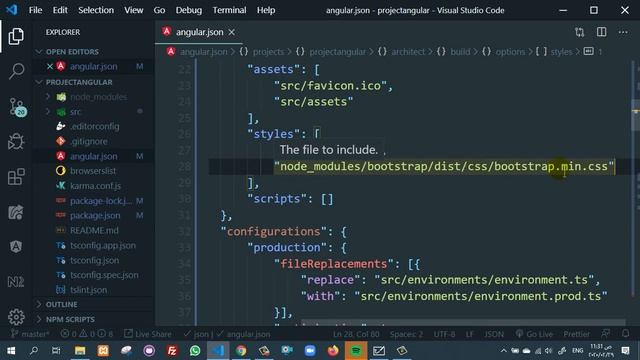Click build in the breadcrumb
Screen dimensions: 640x360
click(x=460, y=52)
